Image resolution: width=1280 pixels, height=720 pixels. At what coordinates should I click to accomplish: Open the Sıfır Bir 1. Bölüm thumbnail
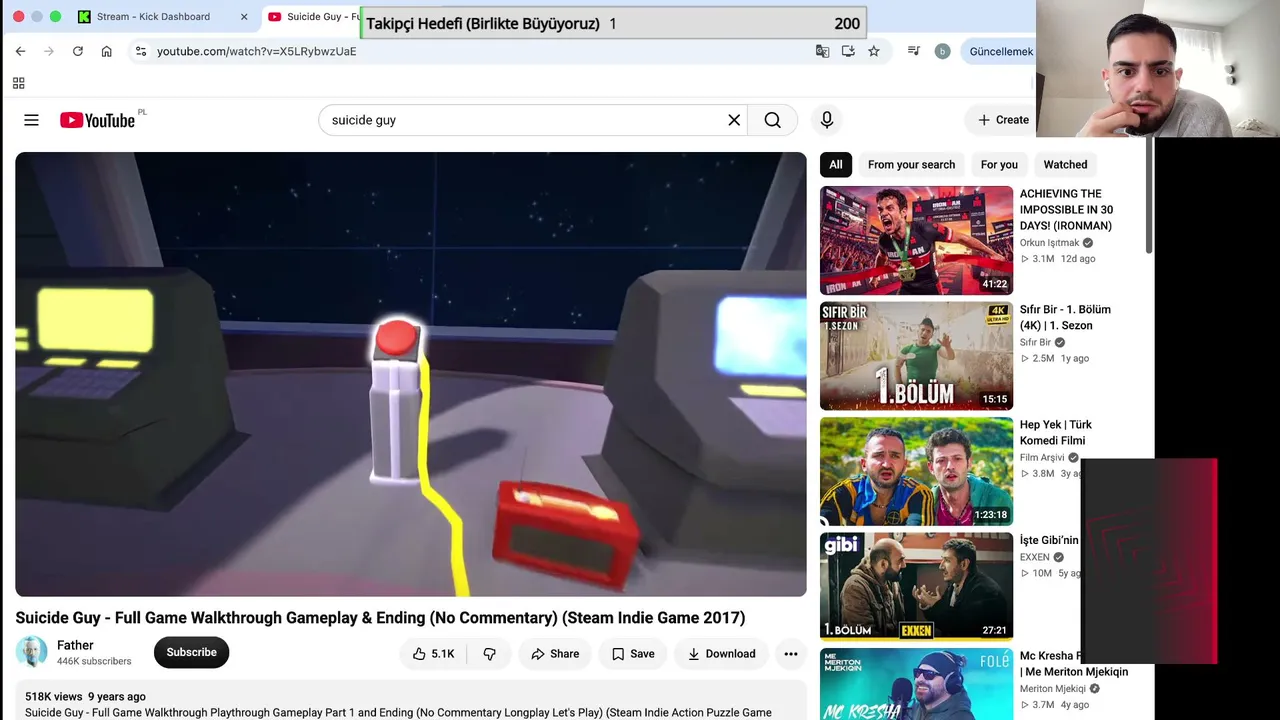(x=916, y=356)
